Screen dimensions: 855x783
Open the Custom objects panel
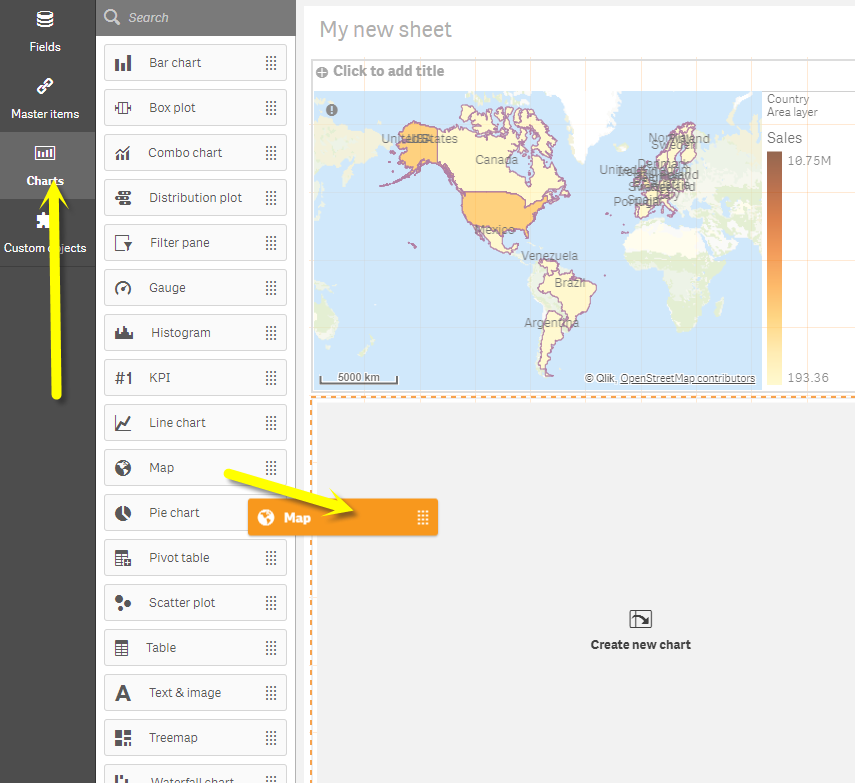click(x=47, y=233)
